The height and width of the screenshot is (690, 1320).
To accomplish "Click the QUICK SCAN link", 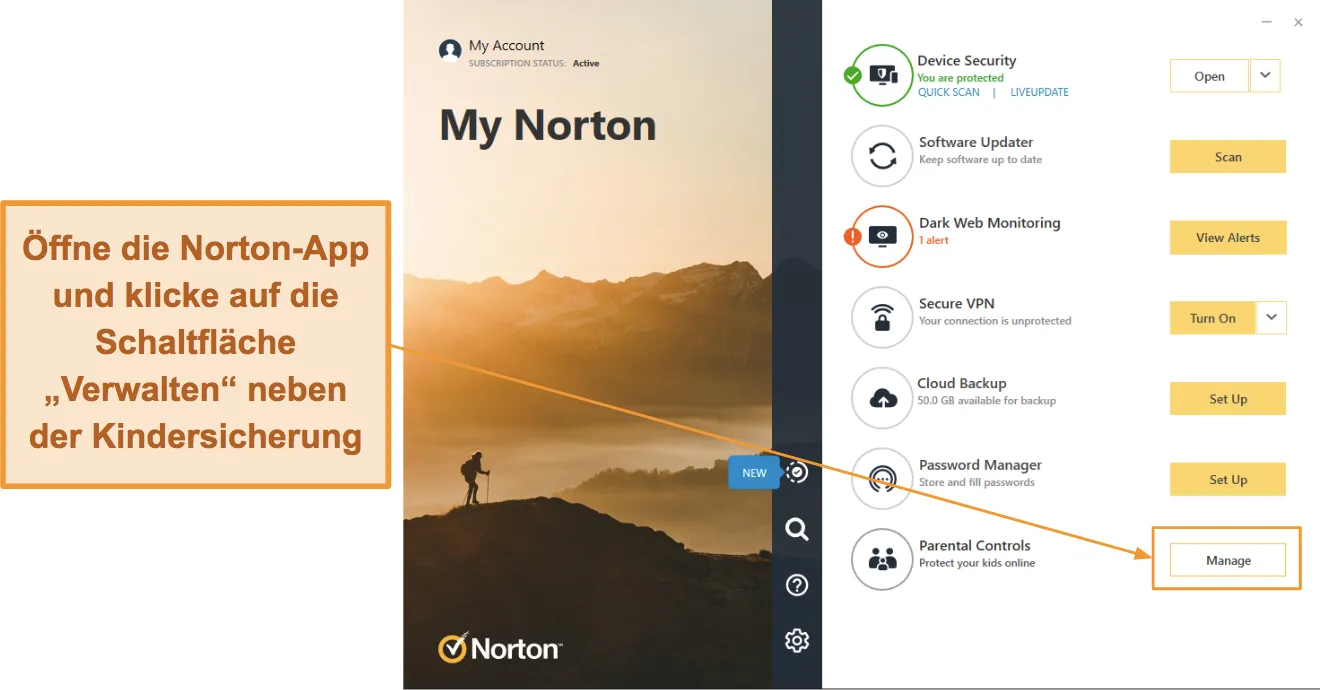I will click(x=949, y=92).
